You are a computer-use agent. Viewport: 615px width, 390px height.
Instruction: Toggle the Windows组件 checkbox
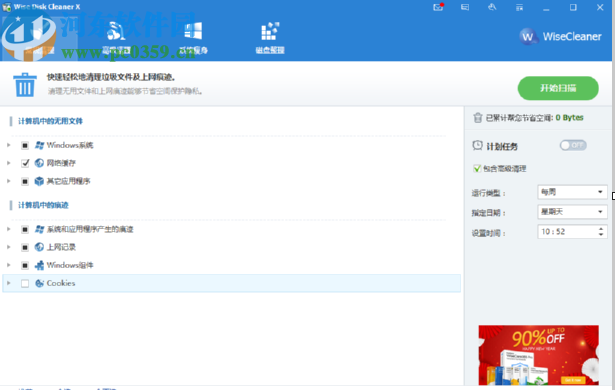point(25,265)
